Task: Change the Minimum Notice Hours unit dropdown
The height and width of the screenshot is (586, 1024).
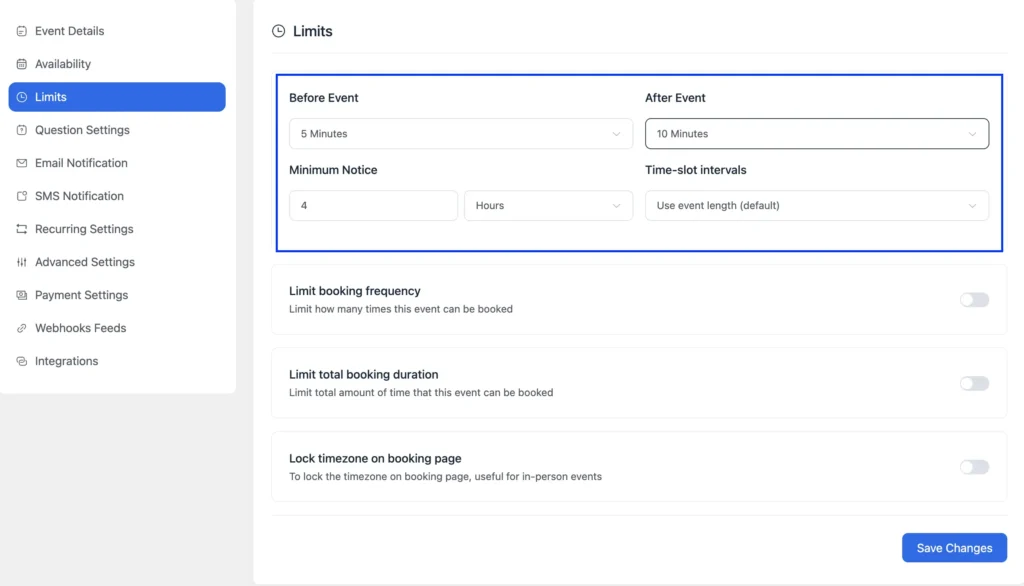Action: [x=548, y=206]
